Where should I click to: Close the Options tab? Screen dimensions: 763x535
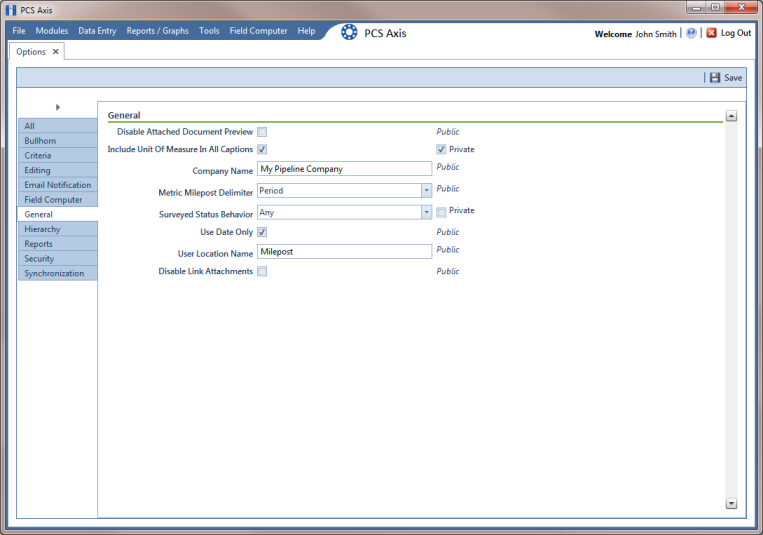(x=55, y=52)
